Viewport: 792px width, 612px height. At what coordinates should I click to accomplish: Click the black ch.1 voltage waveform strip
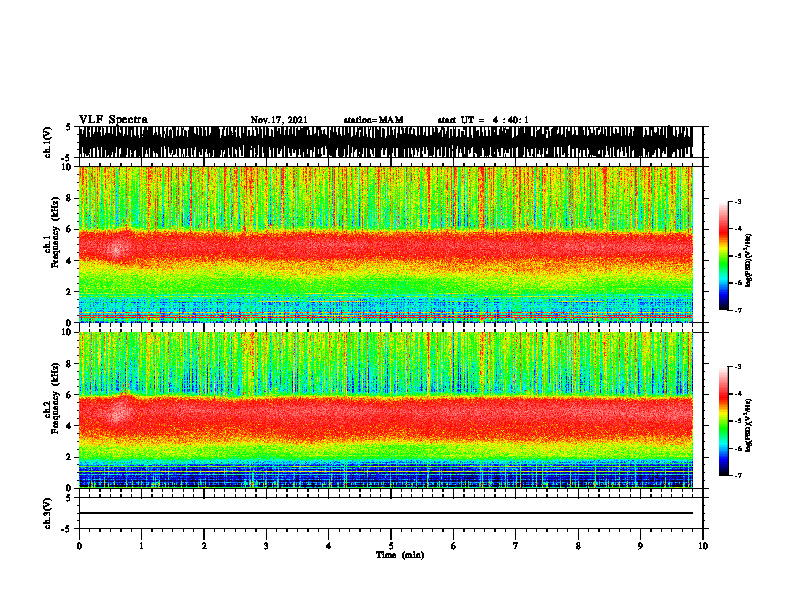tap(385, 142)
